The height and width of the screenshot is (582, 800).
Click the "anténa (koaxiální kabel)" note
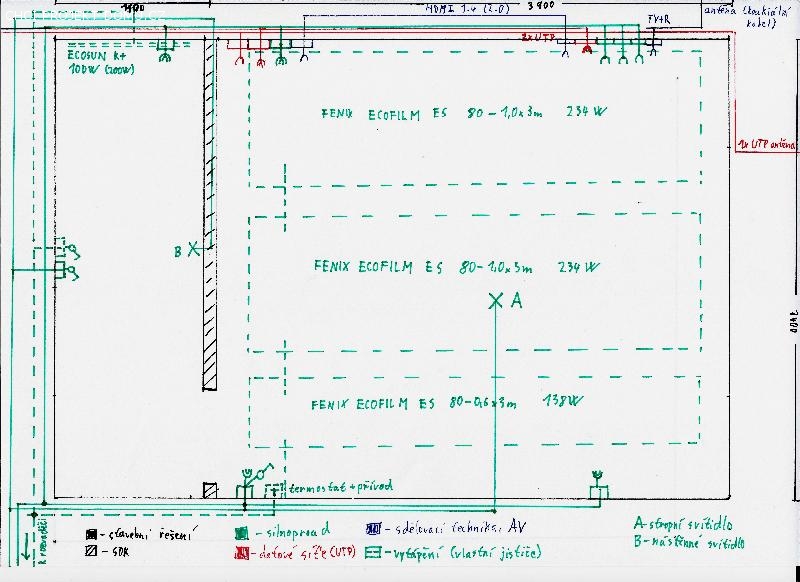[749, 16]
